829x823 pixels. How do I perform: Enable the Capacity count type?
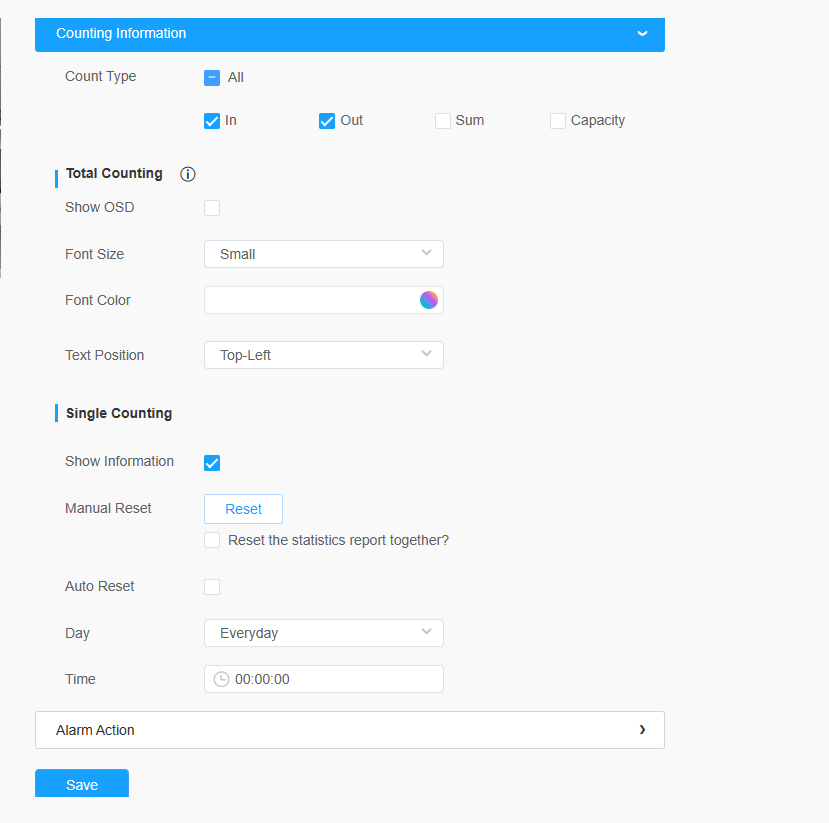point(558,121)
